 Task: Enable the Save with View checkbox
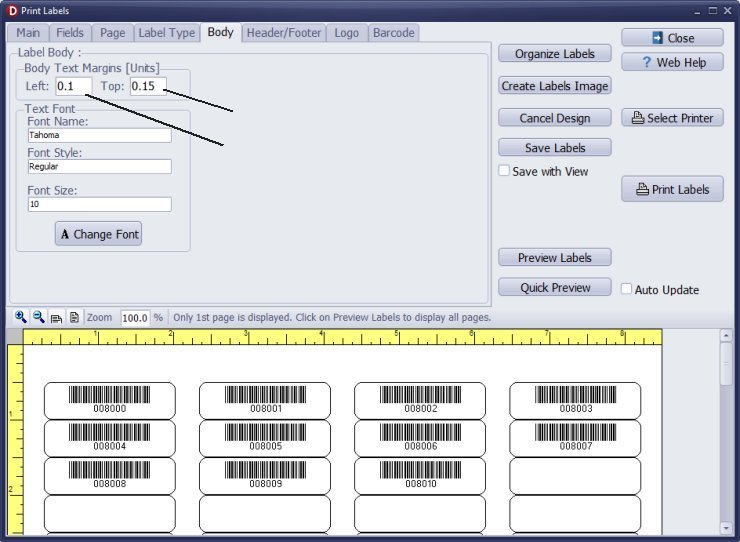pos(504,171)
